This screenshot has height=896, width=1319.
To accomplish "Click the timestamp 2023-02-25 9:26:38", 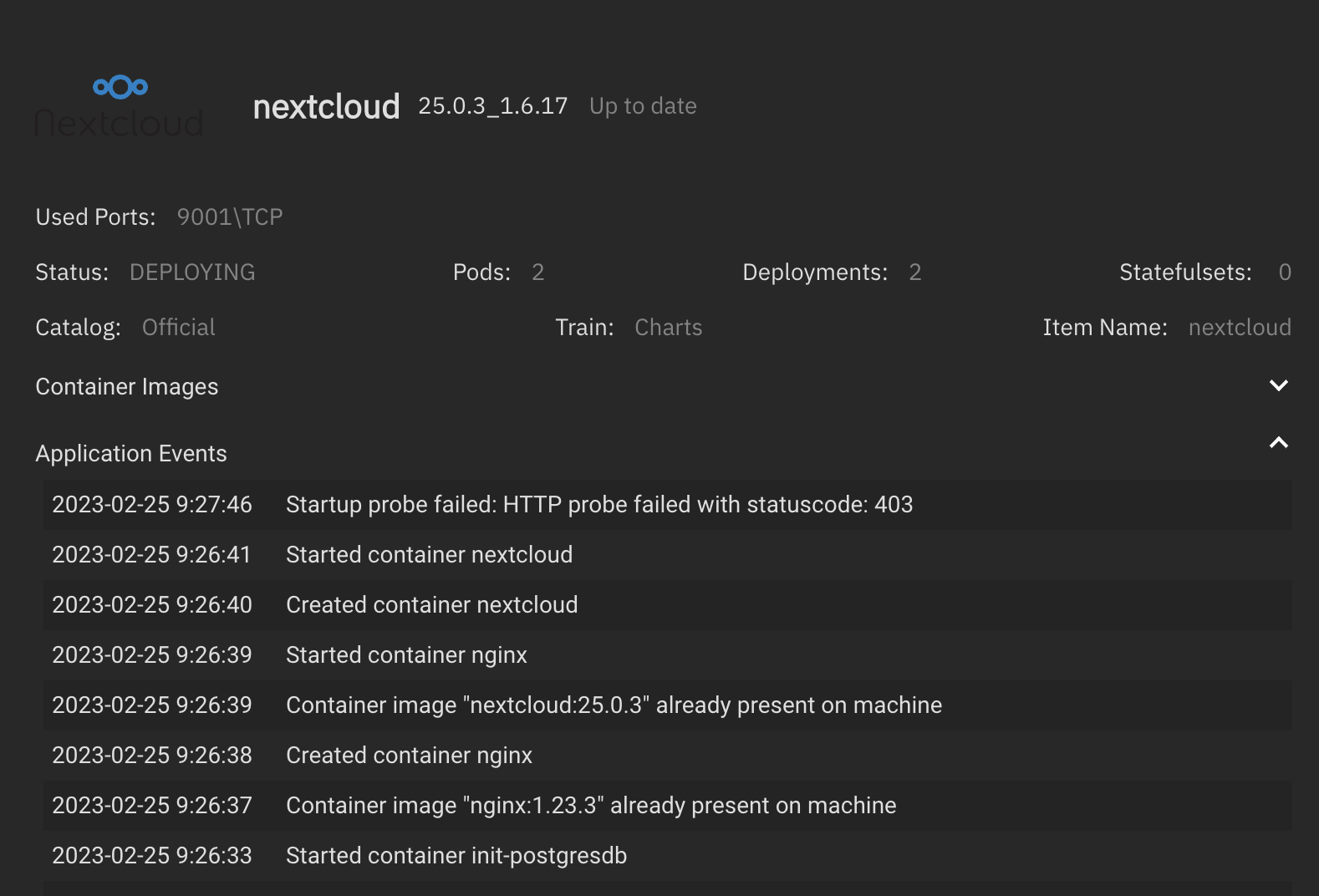I will (152, 756).
